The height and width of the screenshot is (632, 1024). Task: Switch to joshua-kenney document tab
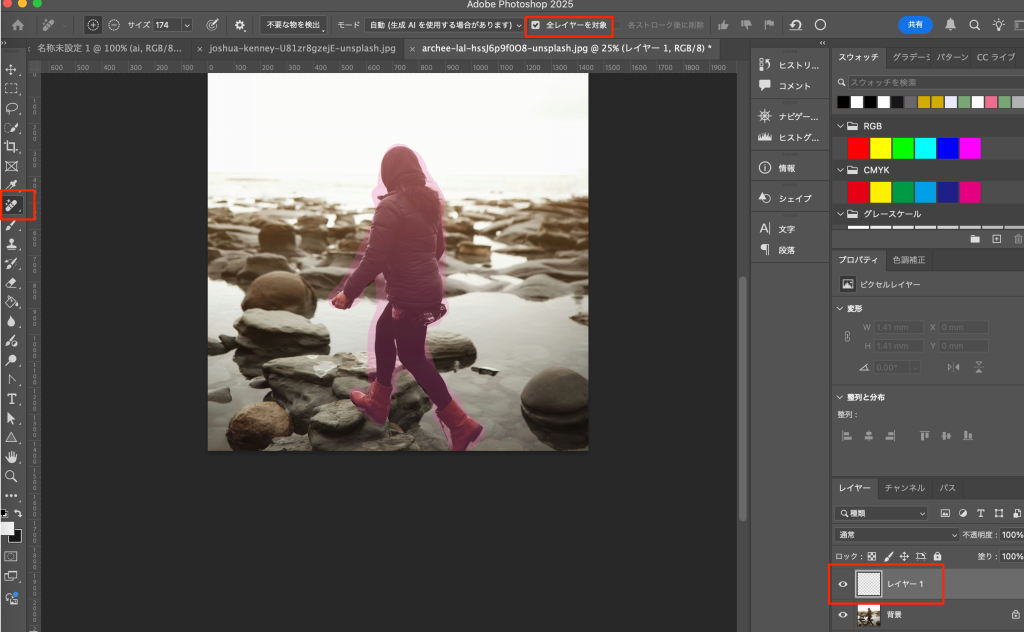click(301, 47)
